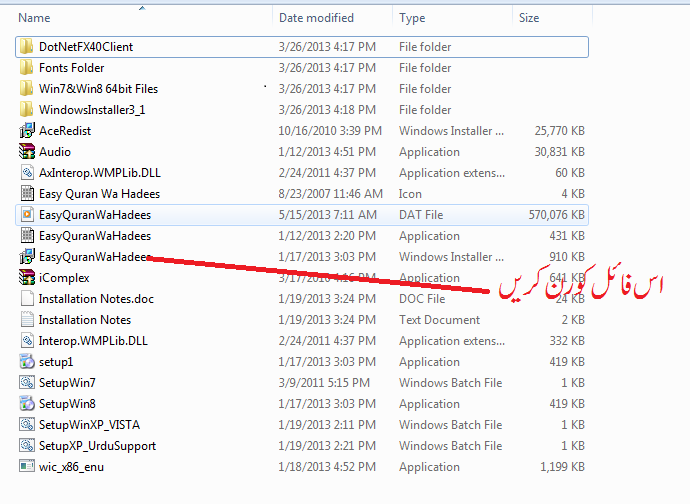690x504 pixels.
Task: Select the setup1 file name
Action: coord(56,362)
